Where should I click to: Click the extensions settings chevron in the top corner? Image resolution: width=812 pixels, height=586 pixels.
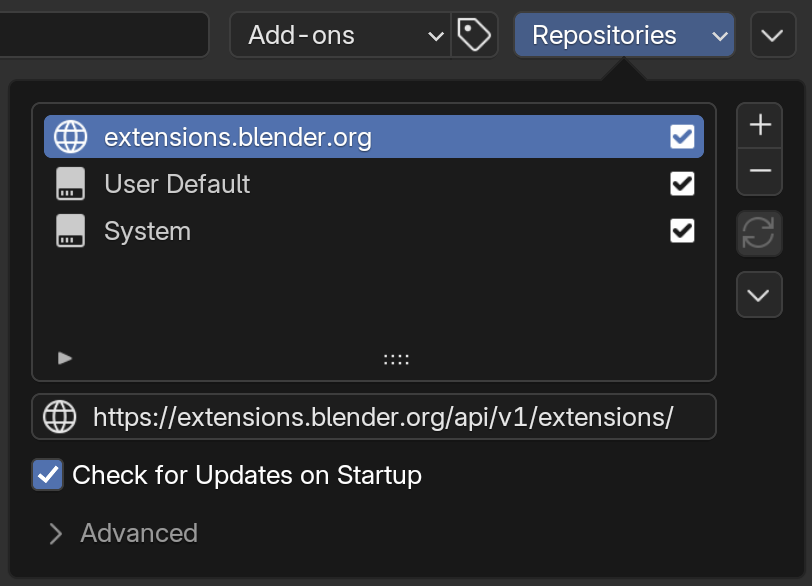point(774,34)
